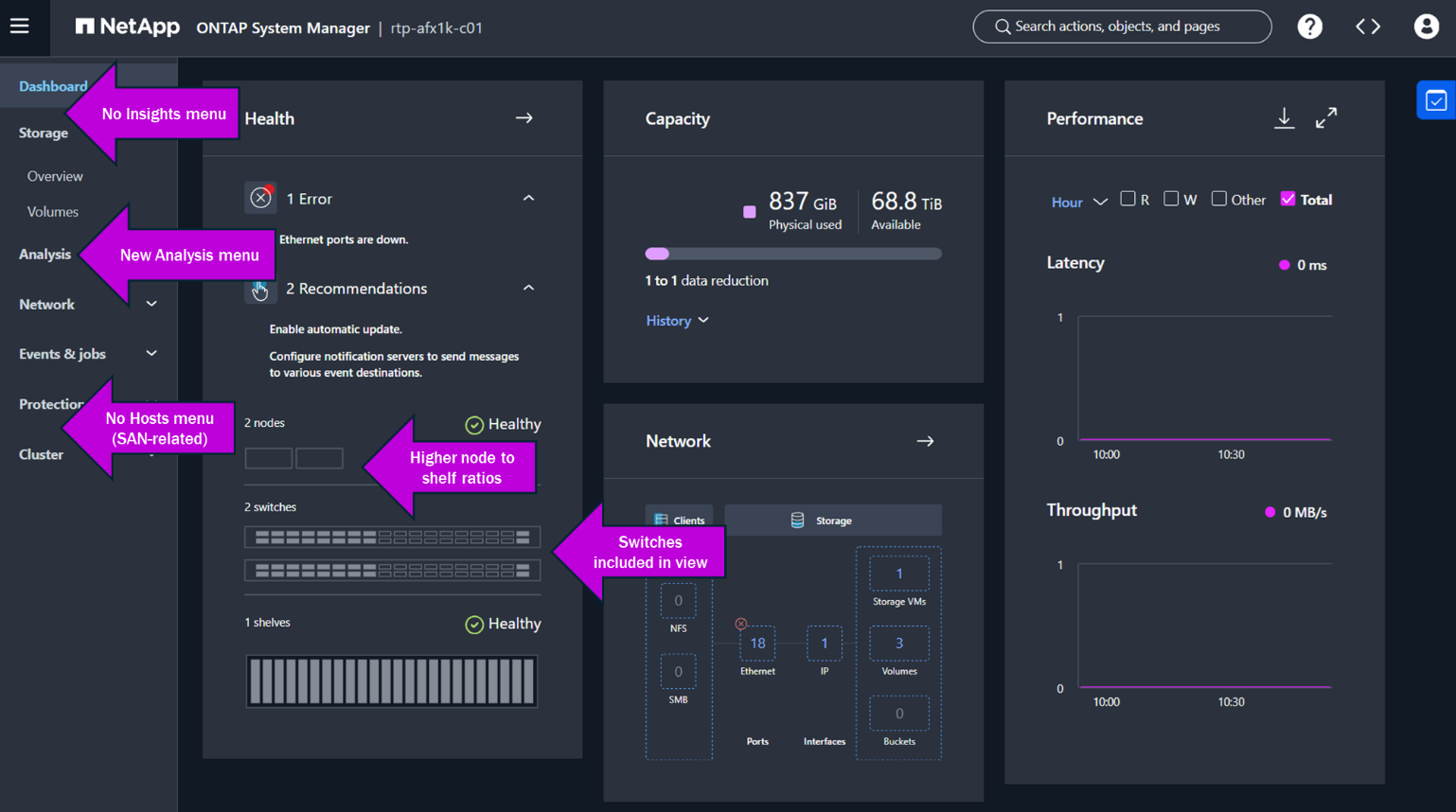Open the help question mark icon
This screenshot has height=812, width=1456.
[1309, 26]
